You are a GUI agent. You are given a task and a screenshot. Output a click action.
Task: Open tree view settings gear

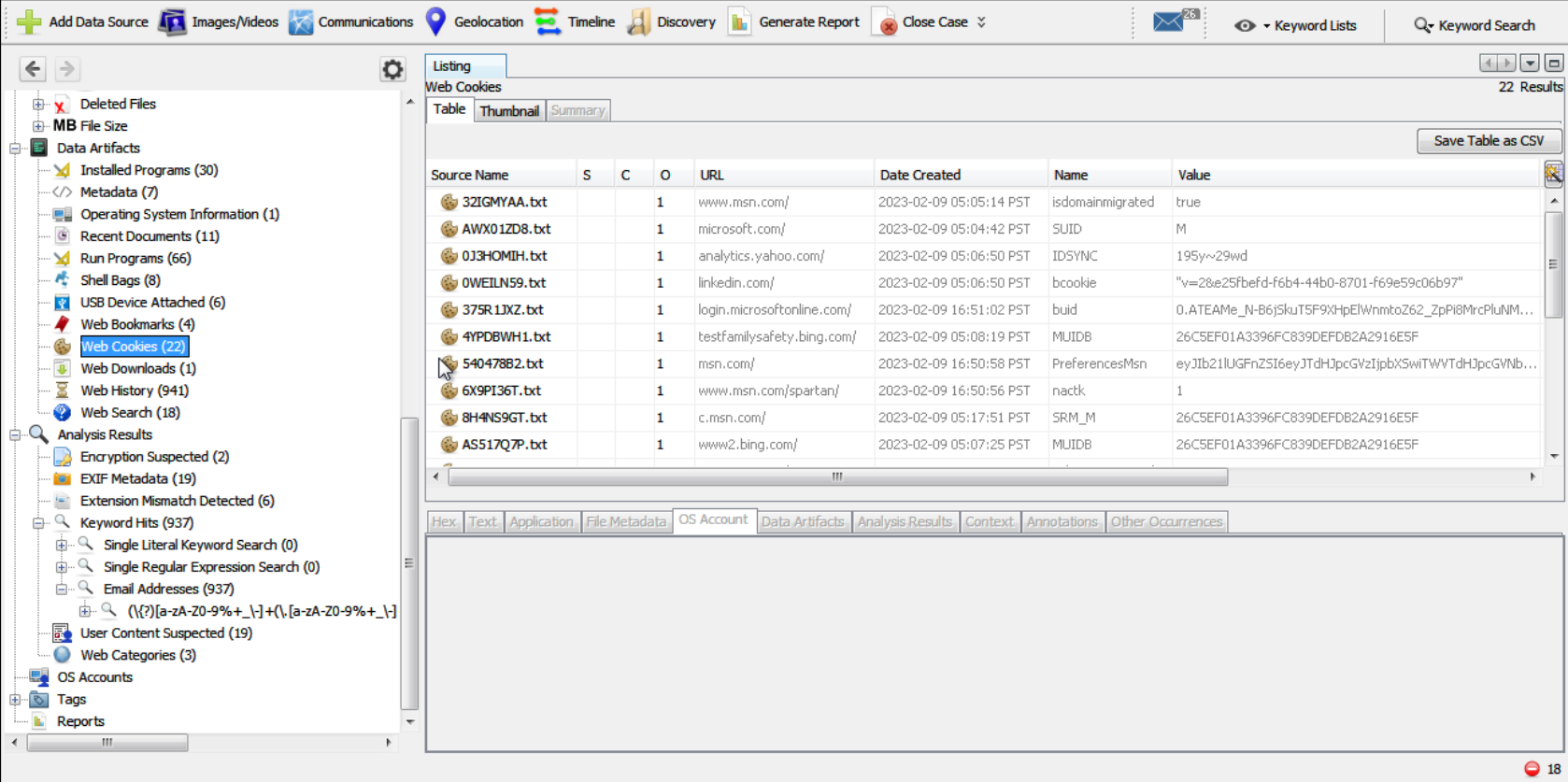coord(392,69)
